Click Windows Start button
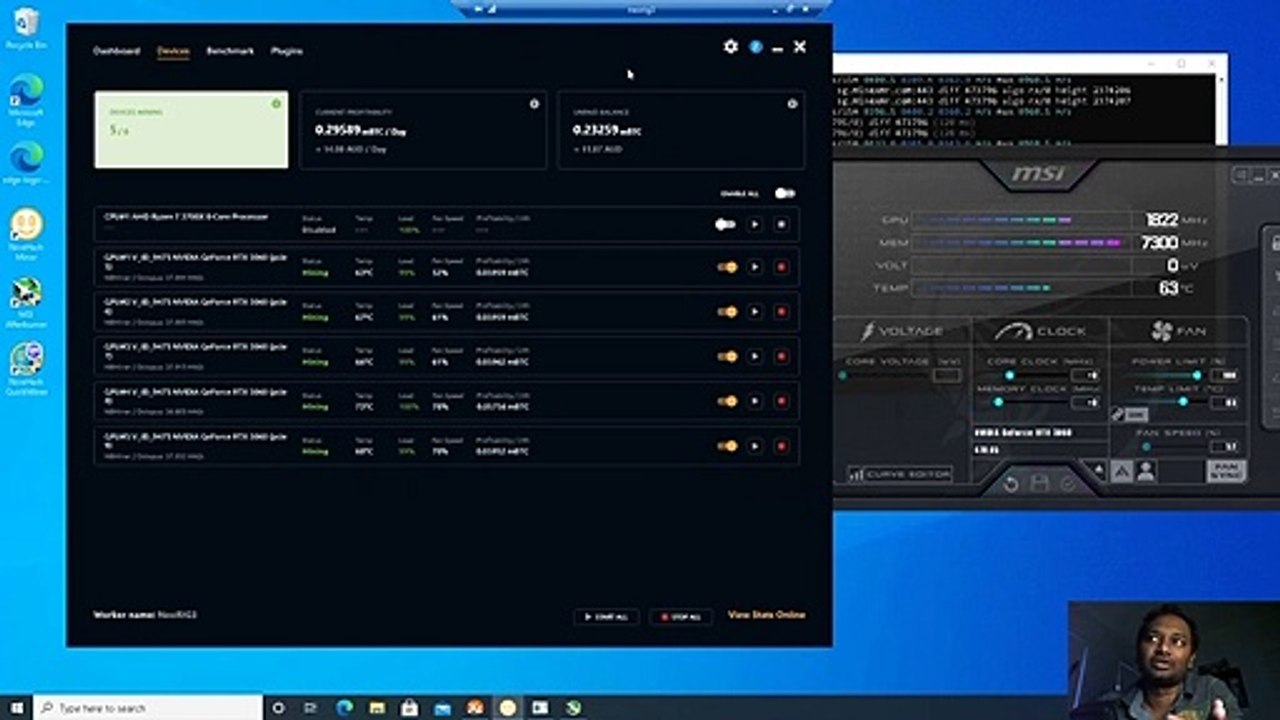Screen dimensions: 1280x720 click(17, 708)
